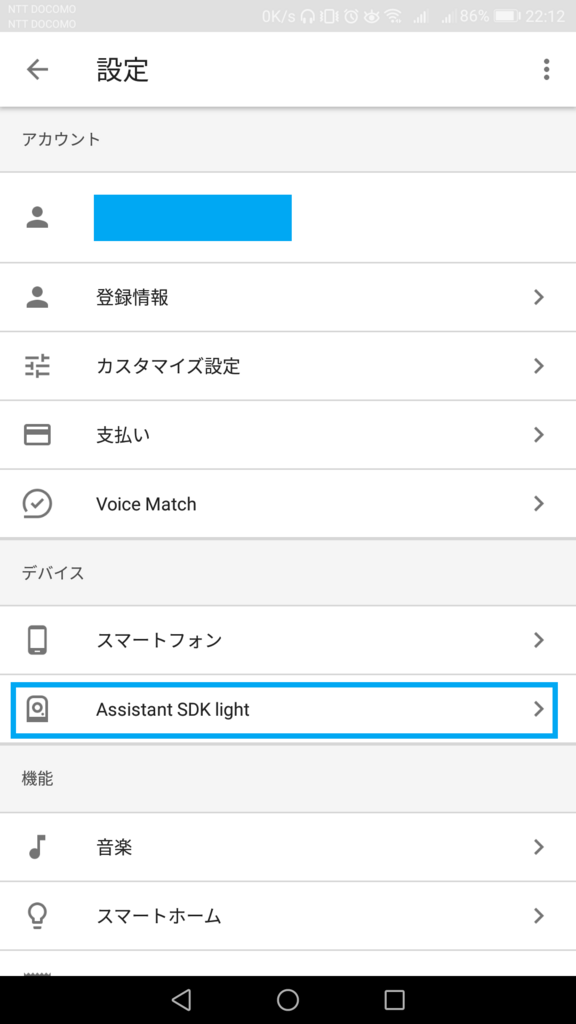Select the カスタマイズ設定 sliders icon
This screenshot has height=1024, width=576.
(40, 366)
